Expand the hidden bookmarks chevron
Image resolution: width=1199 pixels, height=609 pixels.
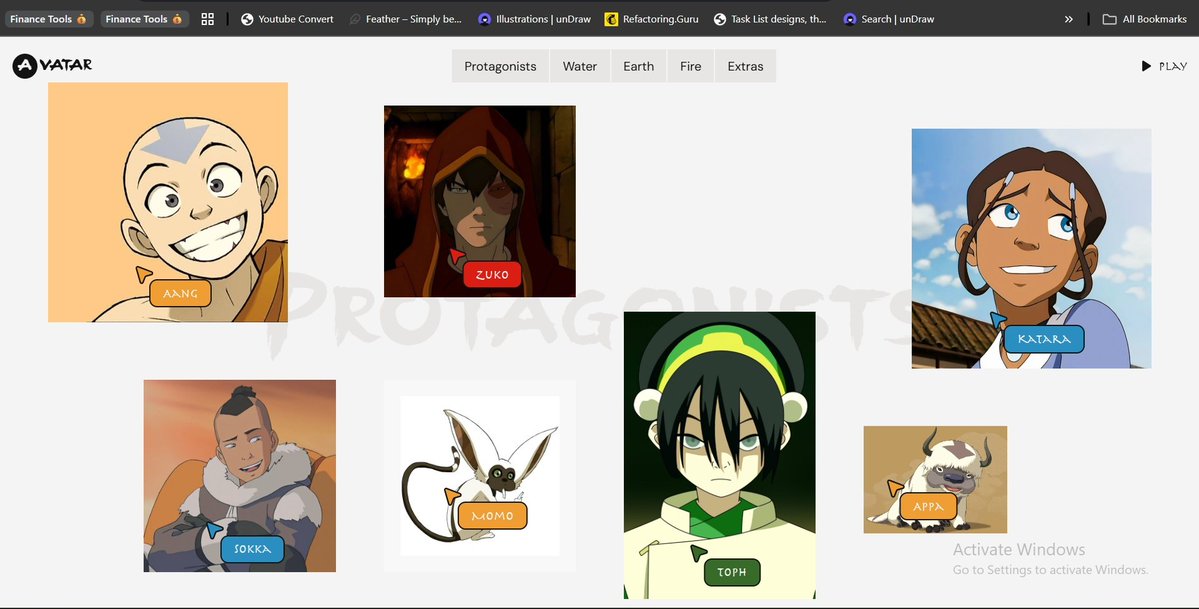(1068, 19)
